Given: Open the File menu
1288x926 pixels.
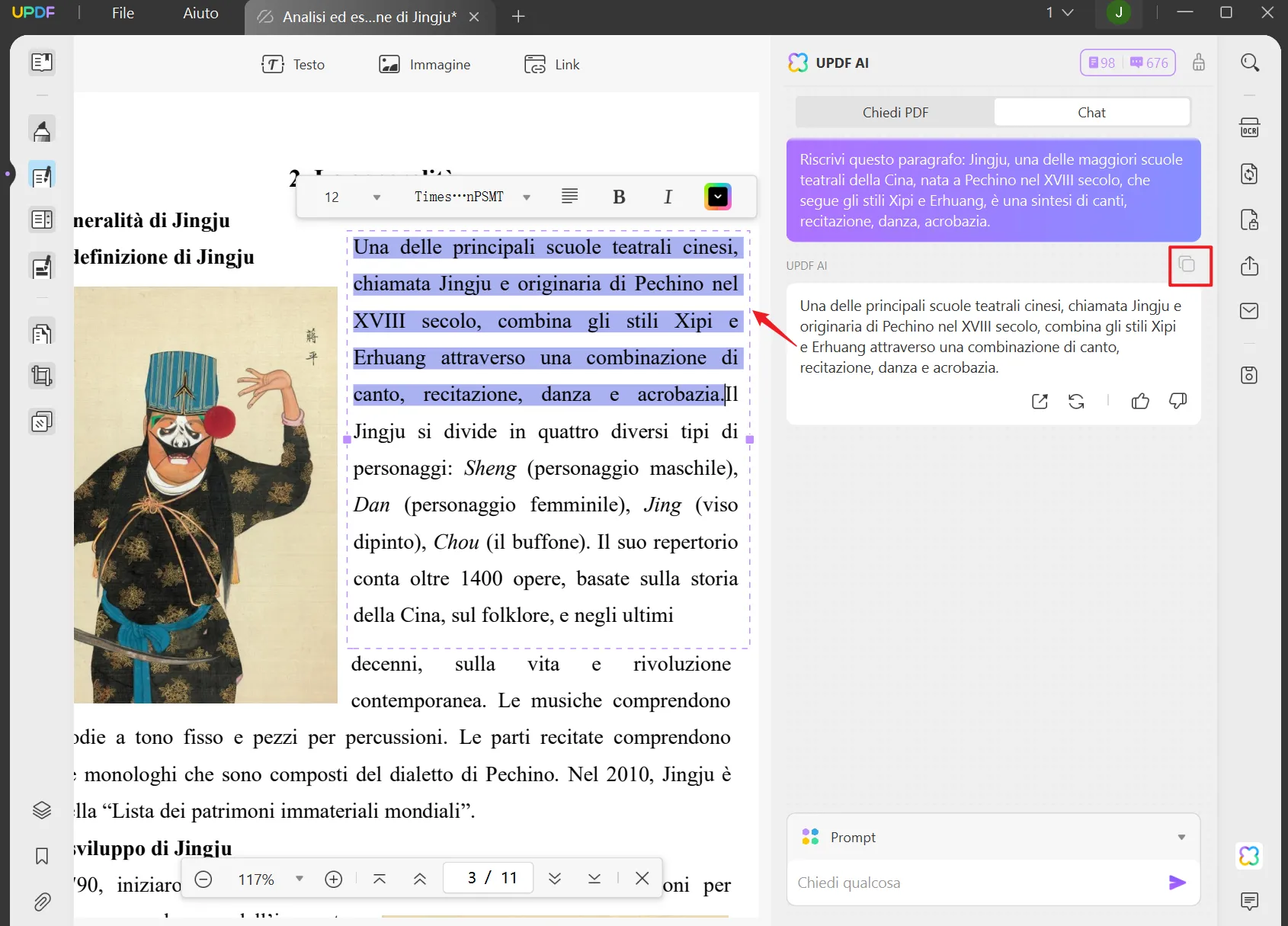Looking at the screenshot, I should pos(123,13).
